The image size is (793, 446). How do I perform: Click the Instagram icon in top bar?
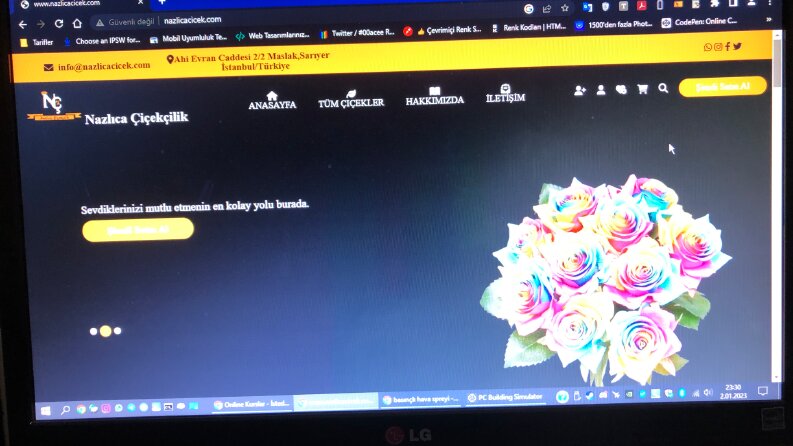[x=718, y=47]
